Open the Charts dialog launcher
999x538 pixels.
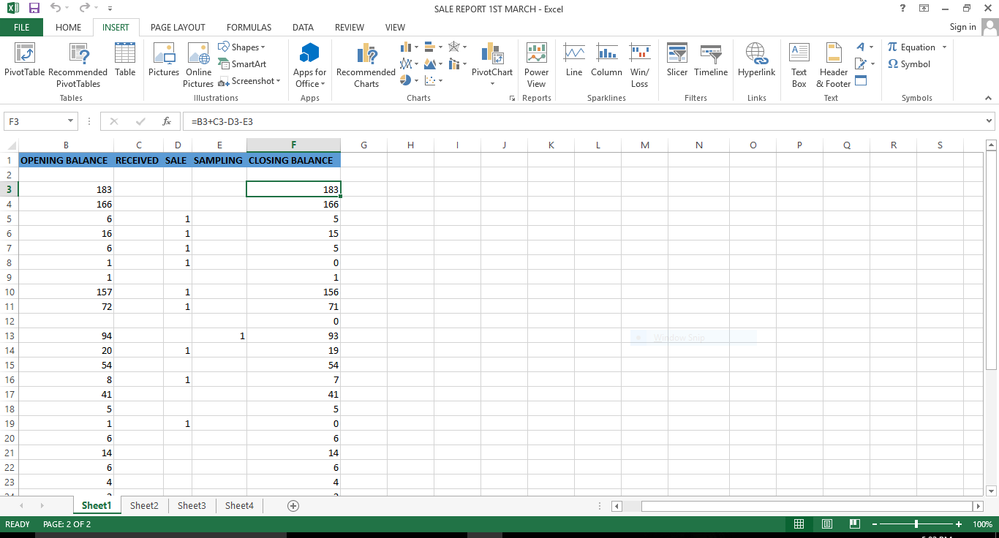(512, 98)
